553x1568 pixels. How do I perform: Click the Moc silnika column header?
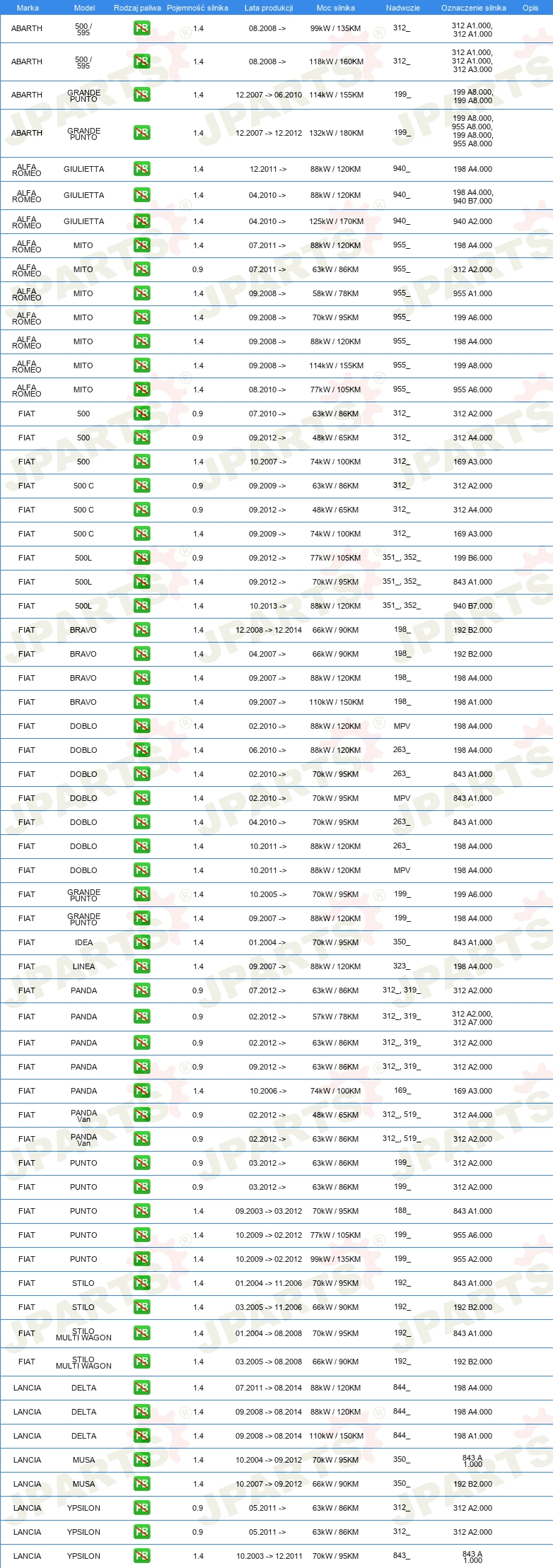tap(336, 8)
